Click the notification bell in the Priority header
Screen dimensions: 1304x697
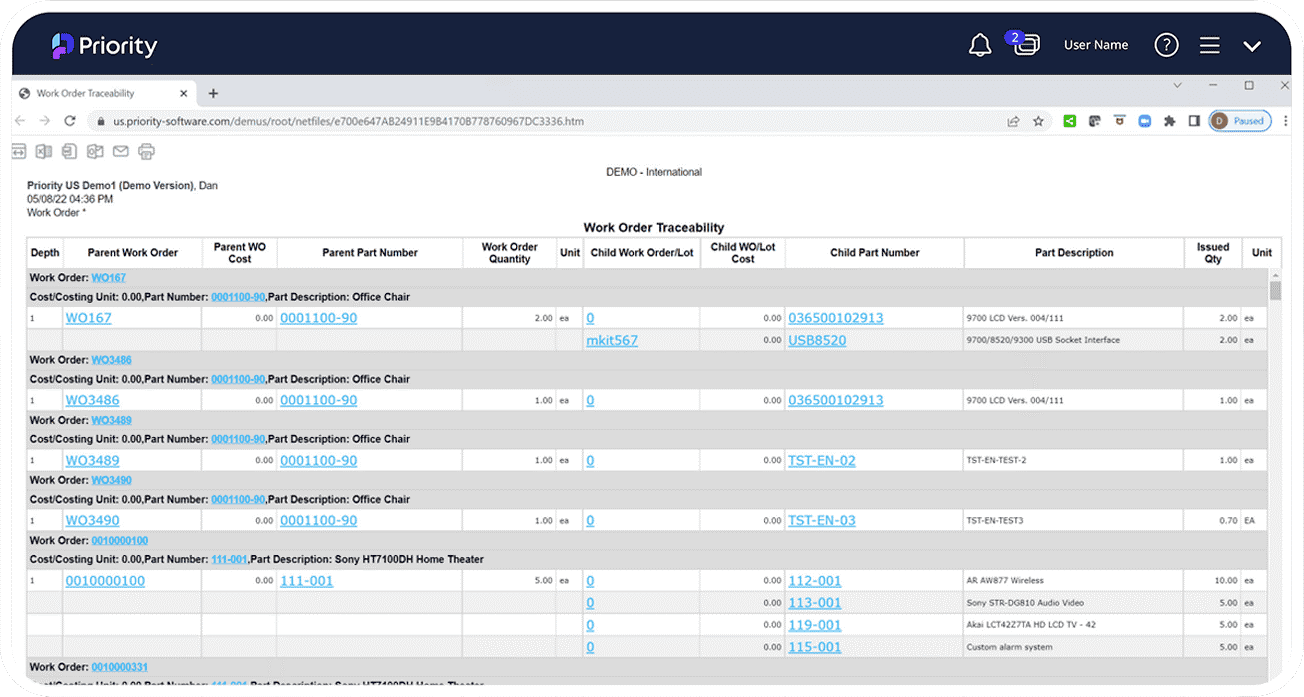click(980, 44)
